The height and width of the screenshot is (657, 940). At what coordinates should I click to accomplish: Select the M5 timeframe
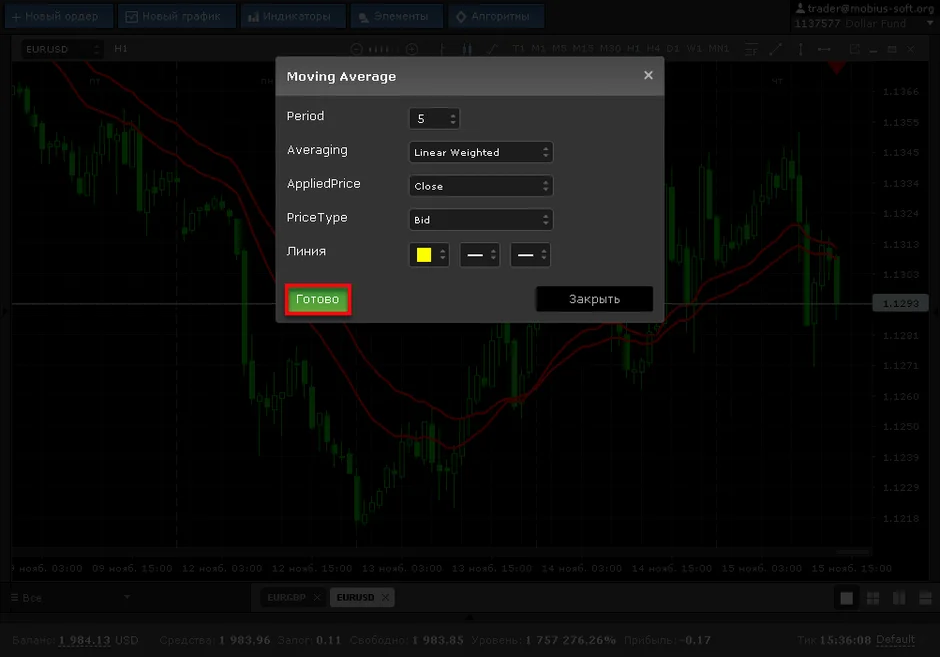[x=559, y=49]
